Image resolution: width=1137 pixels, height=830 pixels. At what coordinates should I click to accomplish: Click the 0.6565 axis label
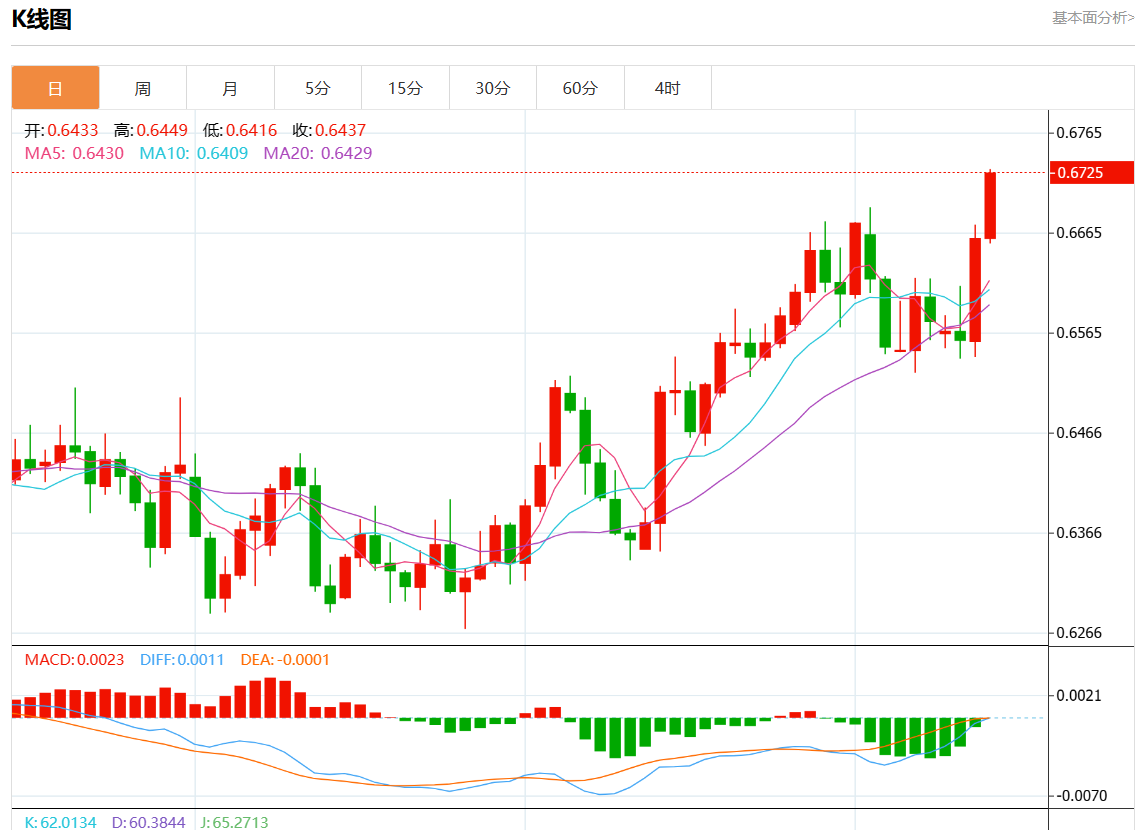1079,333
